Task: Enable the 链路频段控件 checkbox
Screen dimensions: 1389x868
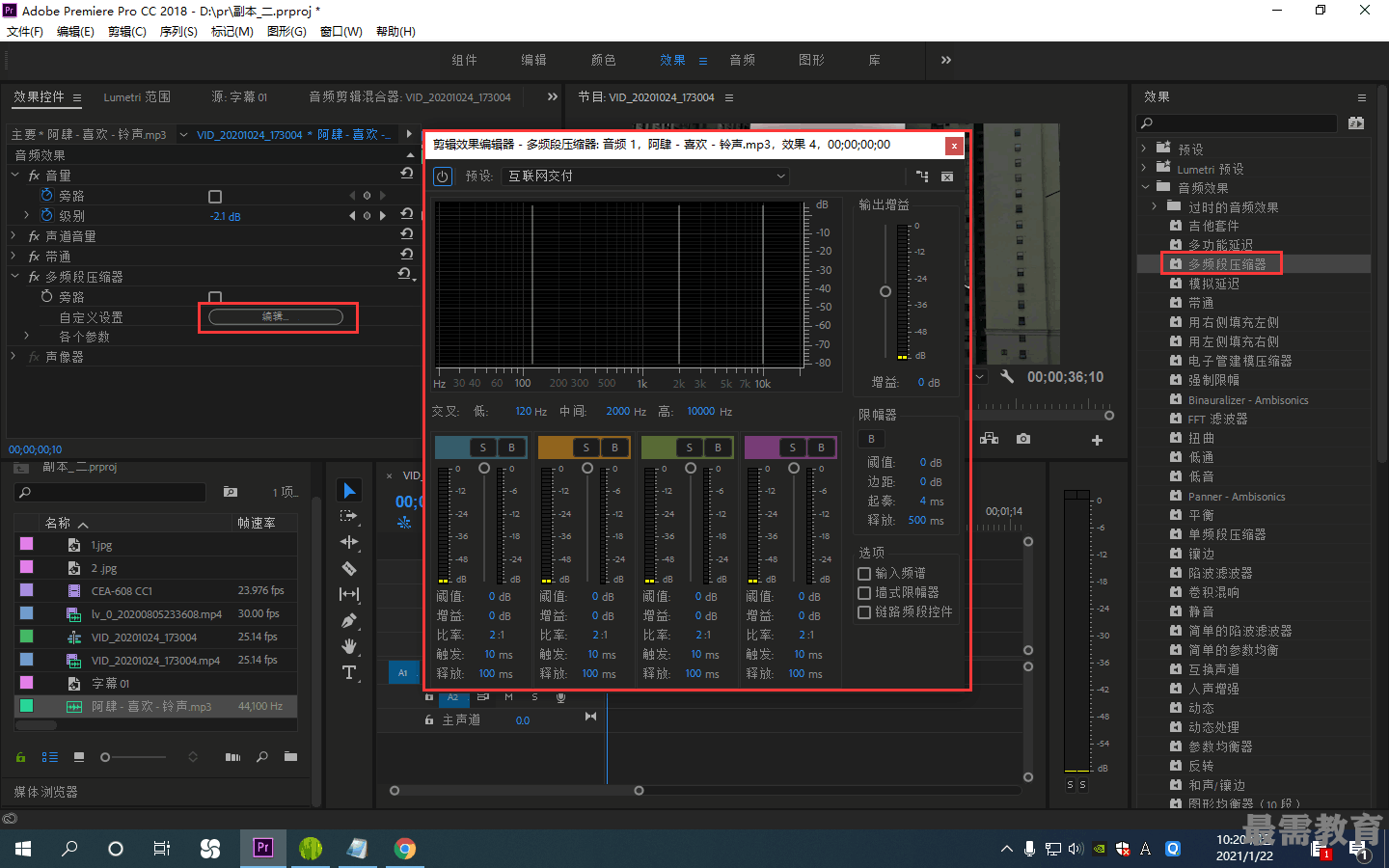Action: click(x=864, y=611)
